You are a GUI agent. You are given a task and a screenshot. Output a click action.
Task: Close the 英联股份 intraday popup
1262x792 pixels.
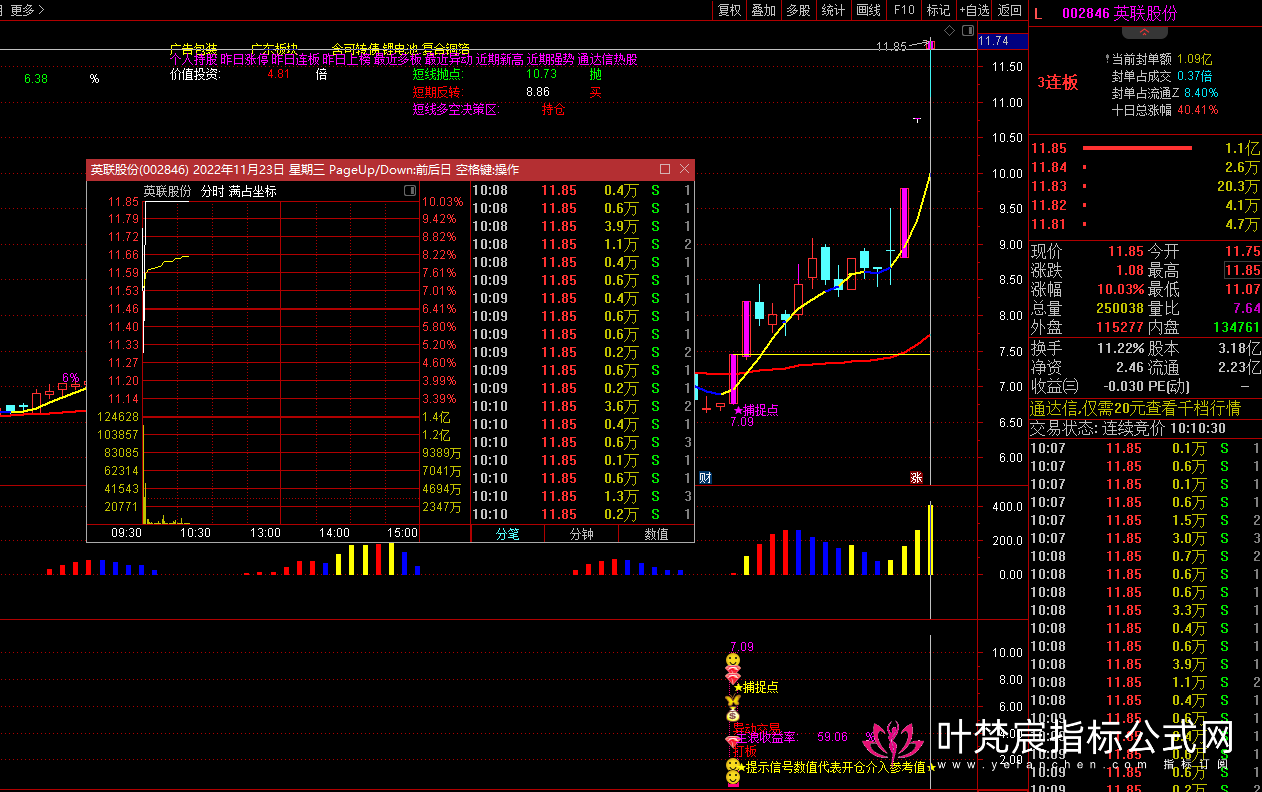point(684,169)
